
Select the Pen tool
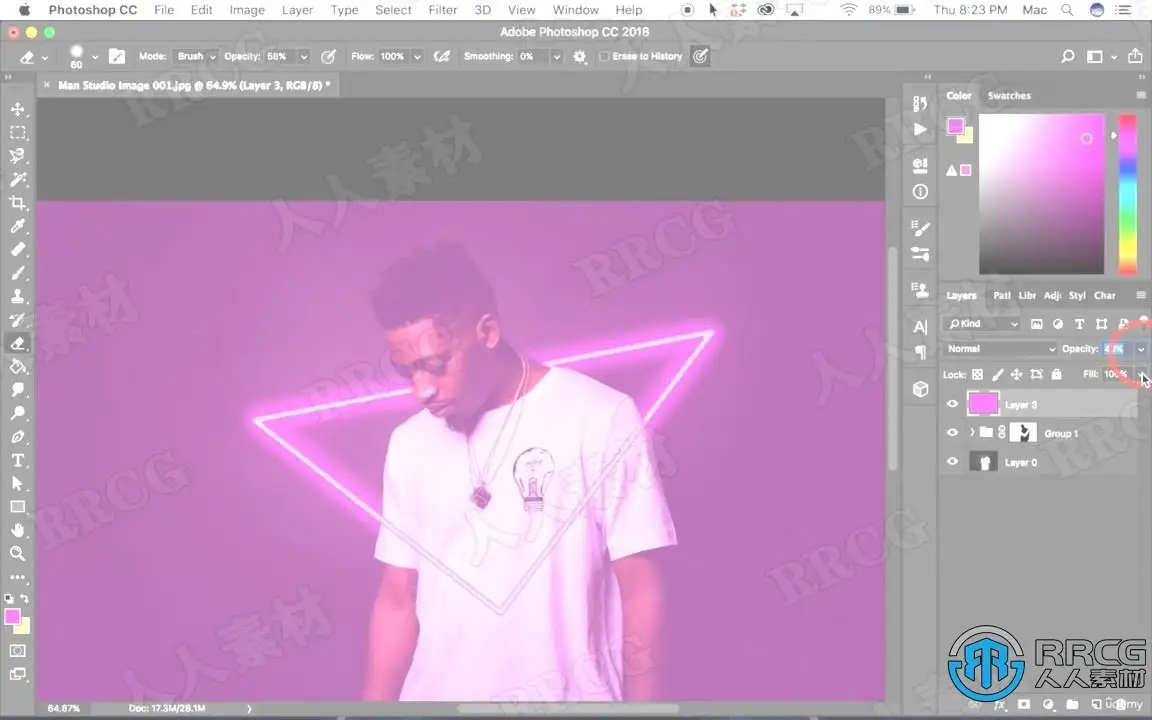tap(18, 436)
